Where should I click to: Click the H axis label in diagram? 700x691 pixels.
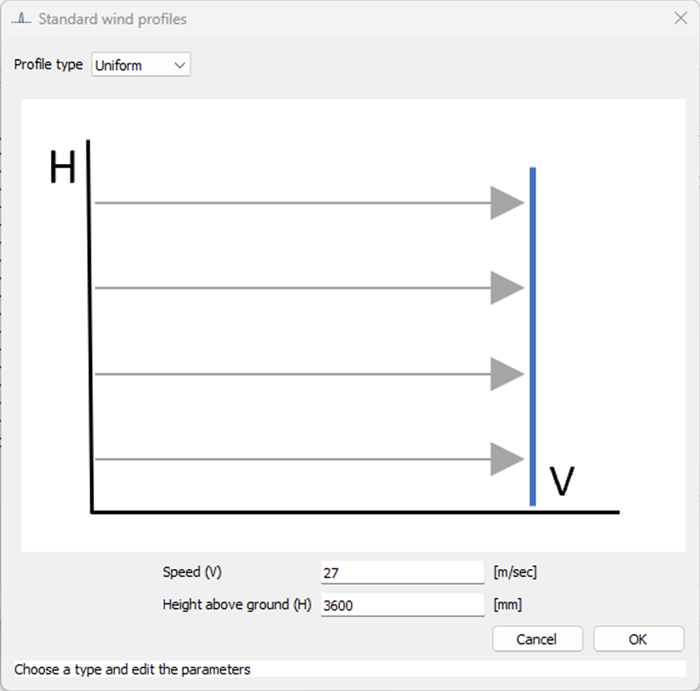(62, 169)
